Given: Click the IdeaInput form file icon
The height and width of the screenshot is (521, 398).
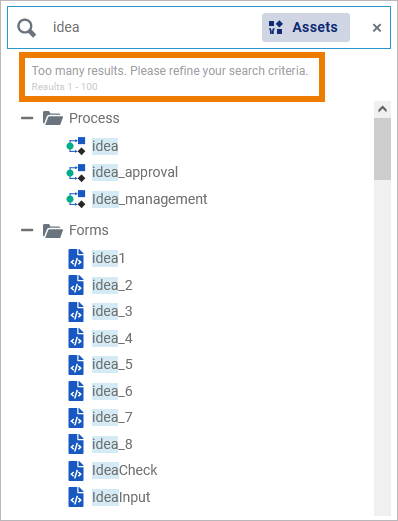Looking at the screenshot, I should click(x=76, y=497).
